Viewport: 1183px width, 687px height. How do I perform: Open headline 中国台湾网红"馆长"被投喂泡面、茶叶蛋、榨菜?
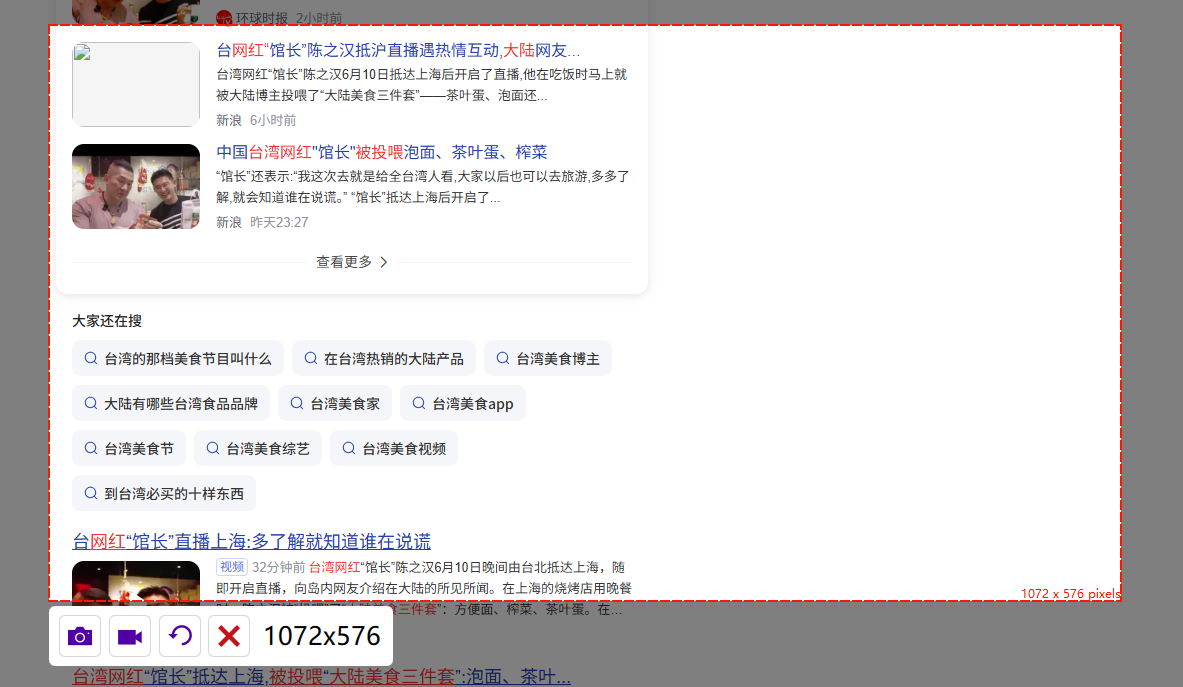pyautogui.click(x=382, y=152)
